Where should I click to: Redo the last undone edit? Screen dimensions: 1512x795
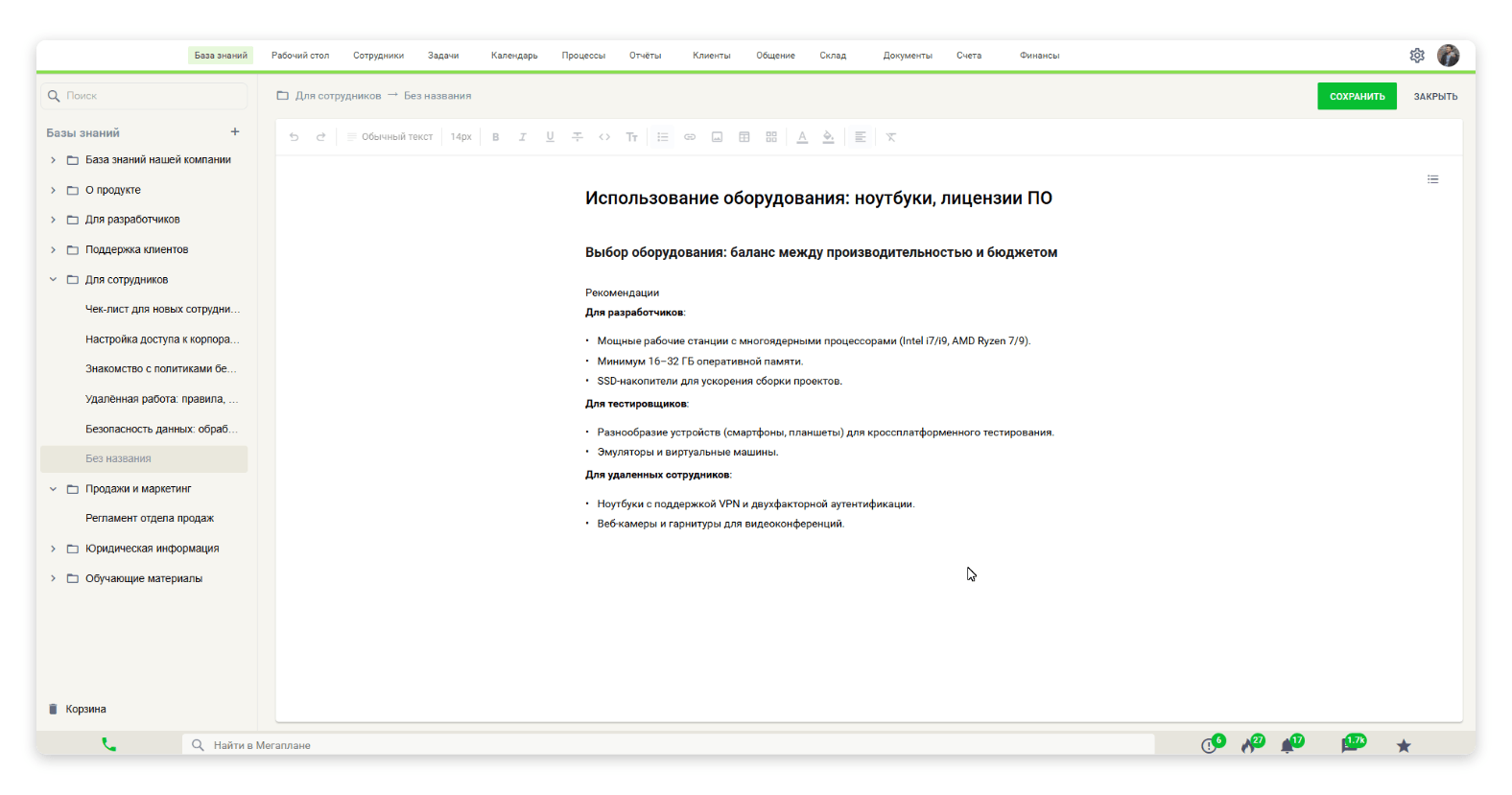pyautogui.click(x=321, y=137)
